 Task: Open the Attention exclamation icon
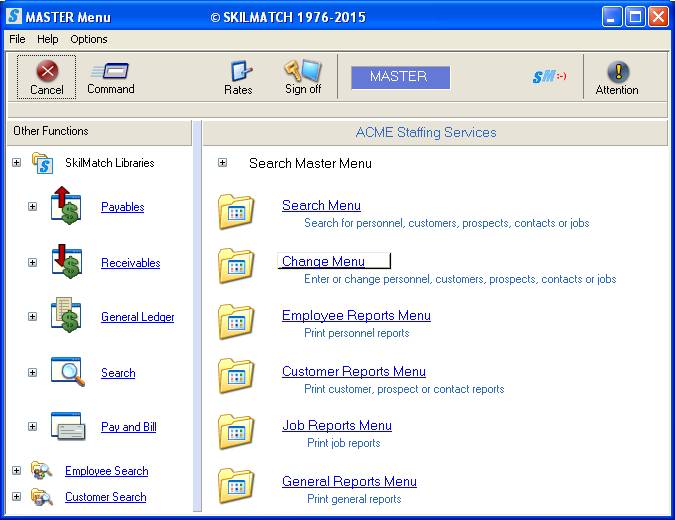tap(618, 71)
